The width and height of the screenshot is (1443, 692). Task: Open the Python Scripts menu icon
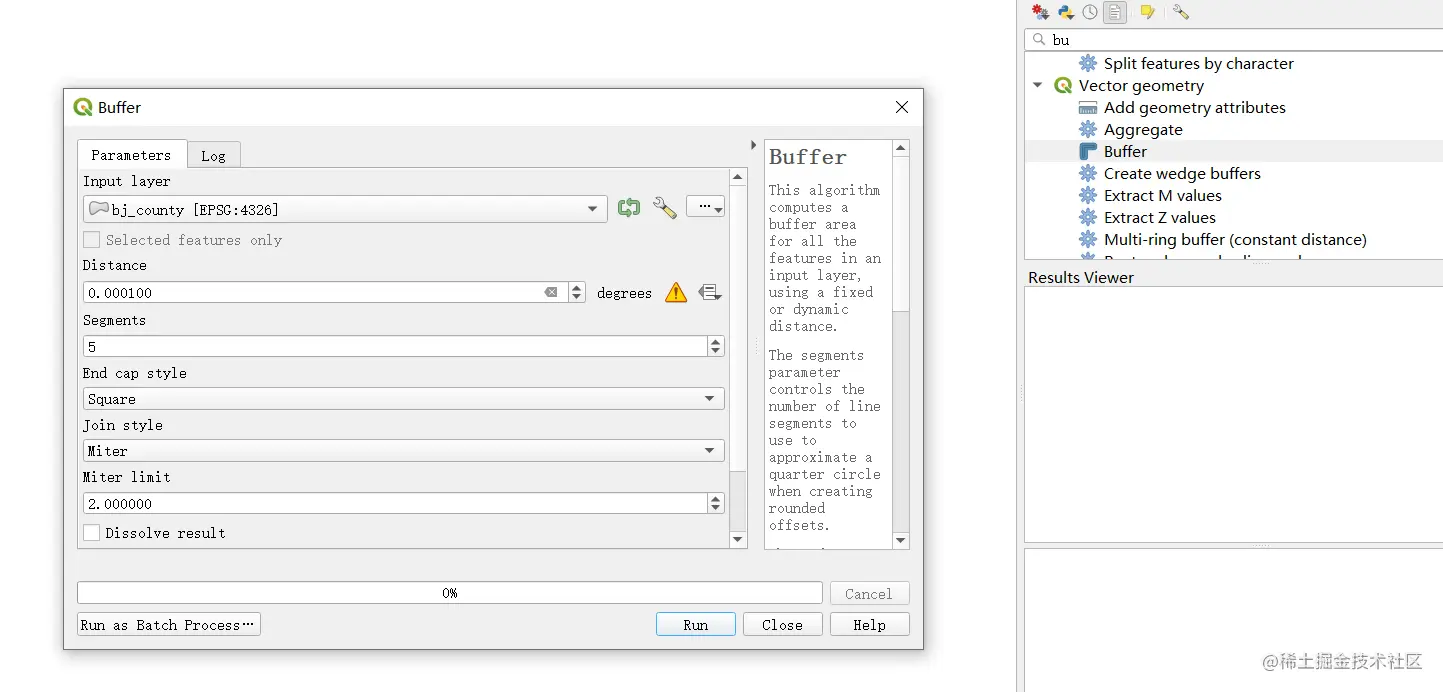pos(1066,12)
